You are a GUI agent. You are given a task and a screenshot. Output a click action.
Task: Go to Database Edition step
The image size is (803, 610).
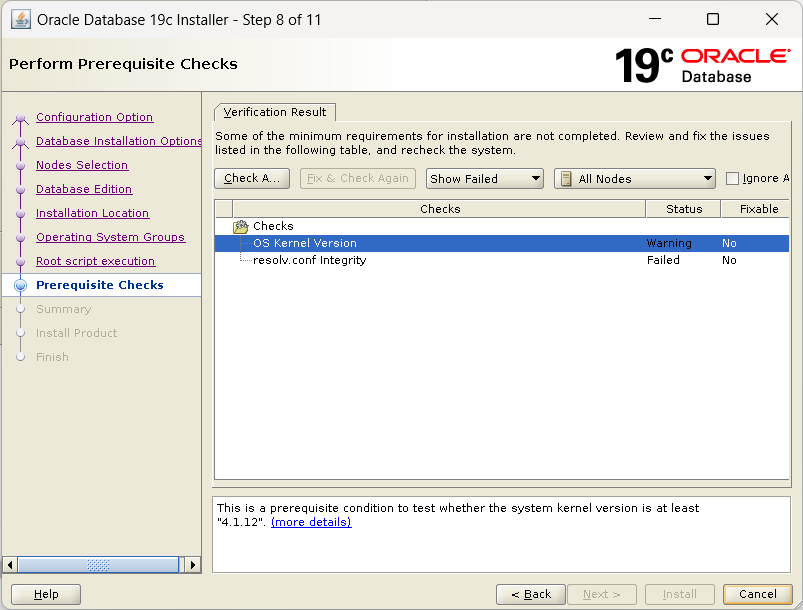(84, 189)
